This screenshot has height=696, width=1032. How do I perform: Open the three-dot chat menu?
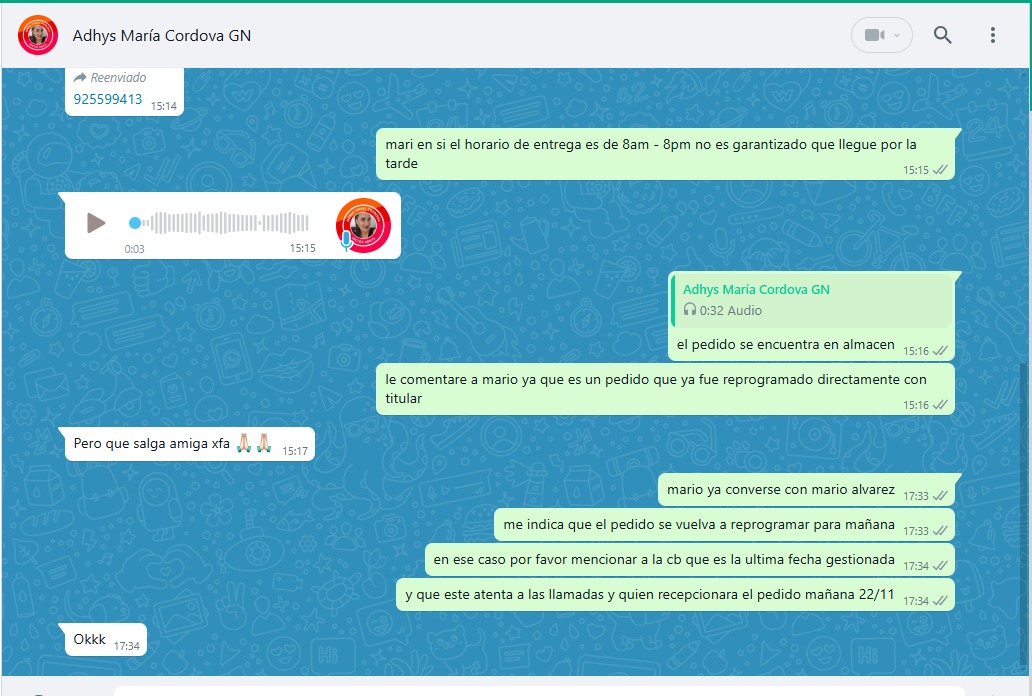[992, 35]
